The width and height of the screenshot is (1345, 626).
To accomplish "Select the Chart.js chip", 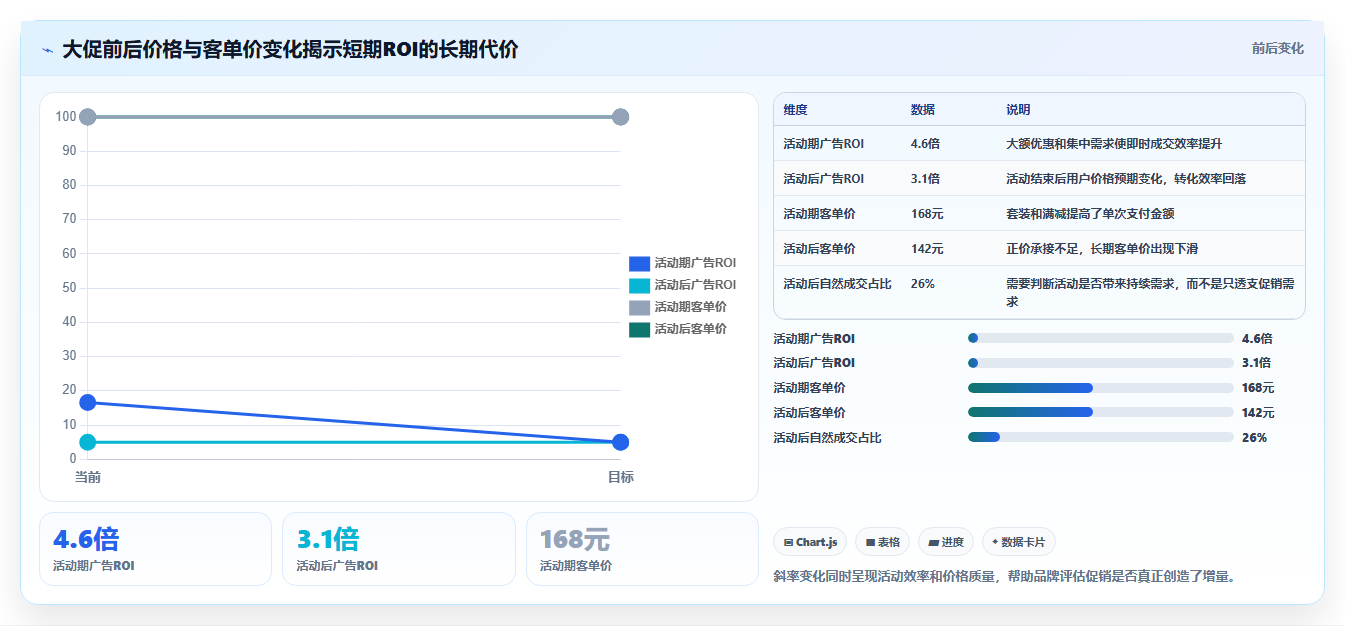I will tap(810, 542).
